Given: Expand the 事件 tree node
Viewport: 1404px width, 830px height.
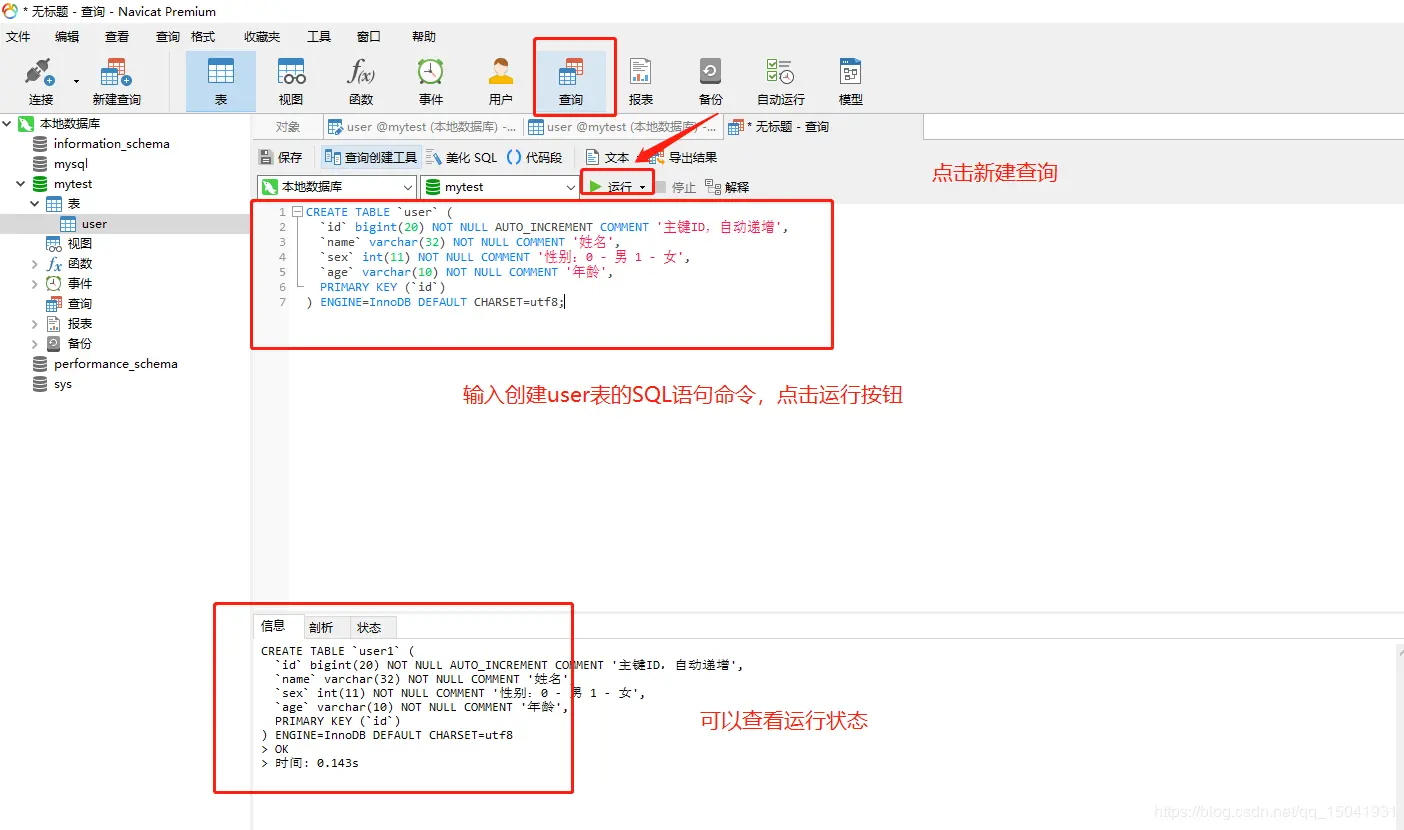Looking at the screenshot, I should coord(35,284).
